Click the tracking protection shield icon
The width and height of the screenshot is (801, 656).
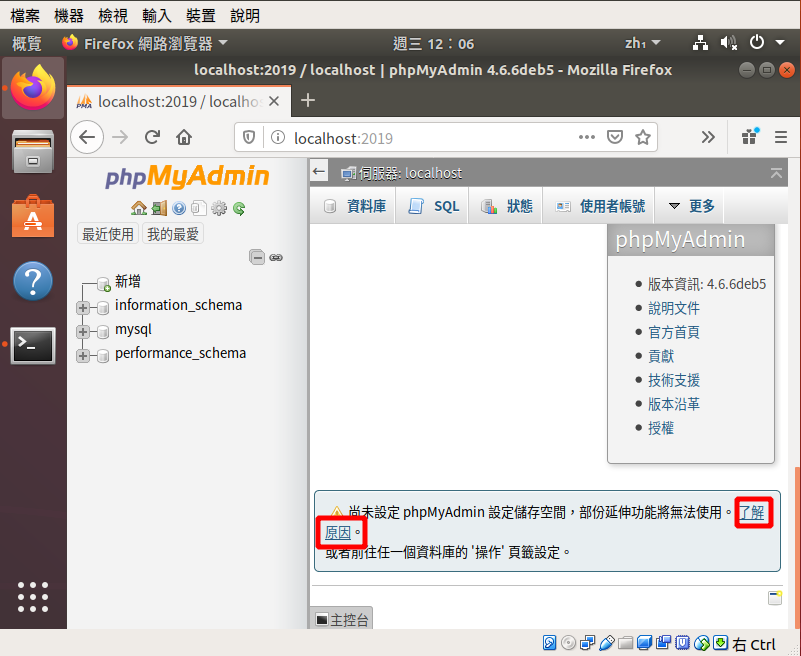249,137
